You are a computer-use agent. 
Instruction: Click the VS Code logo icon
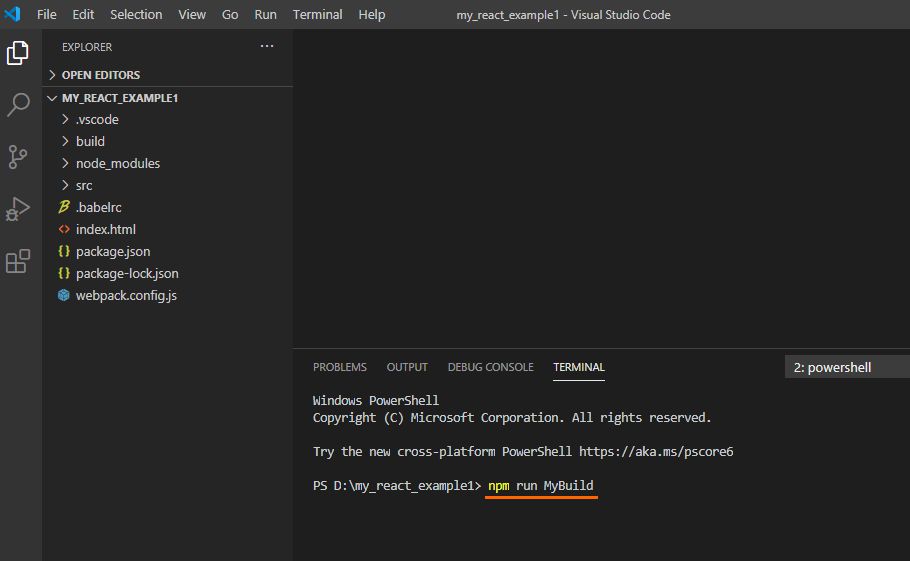[14, 14]
